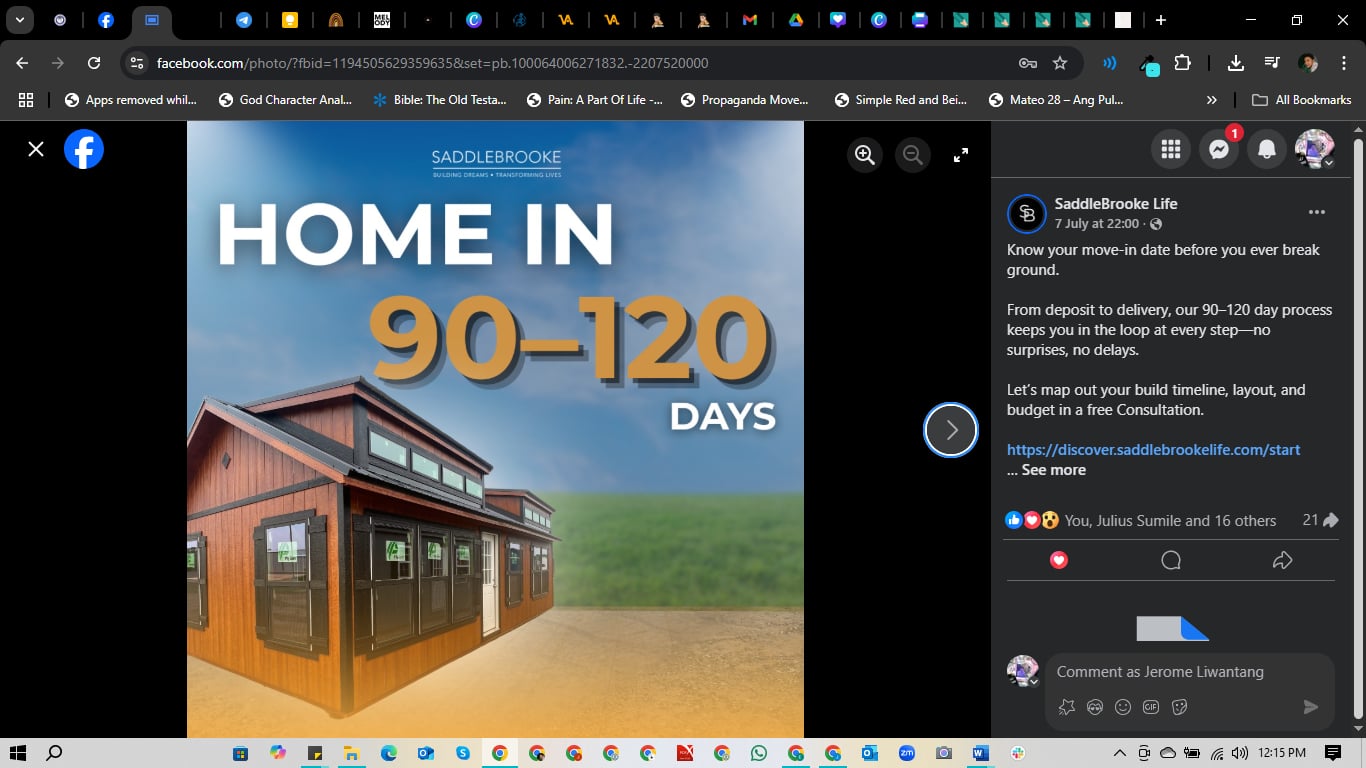Click the facebook.com address bar URL
This screenshot has width=1366, height=768.
click(433, 63)
